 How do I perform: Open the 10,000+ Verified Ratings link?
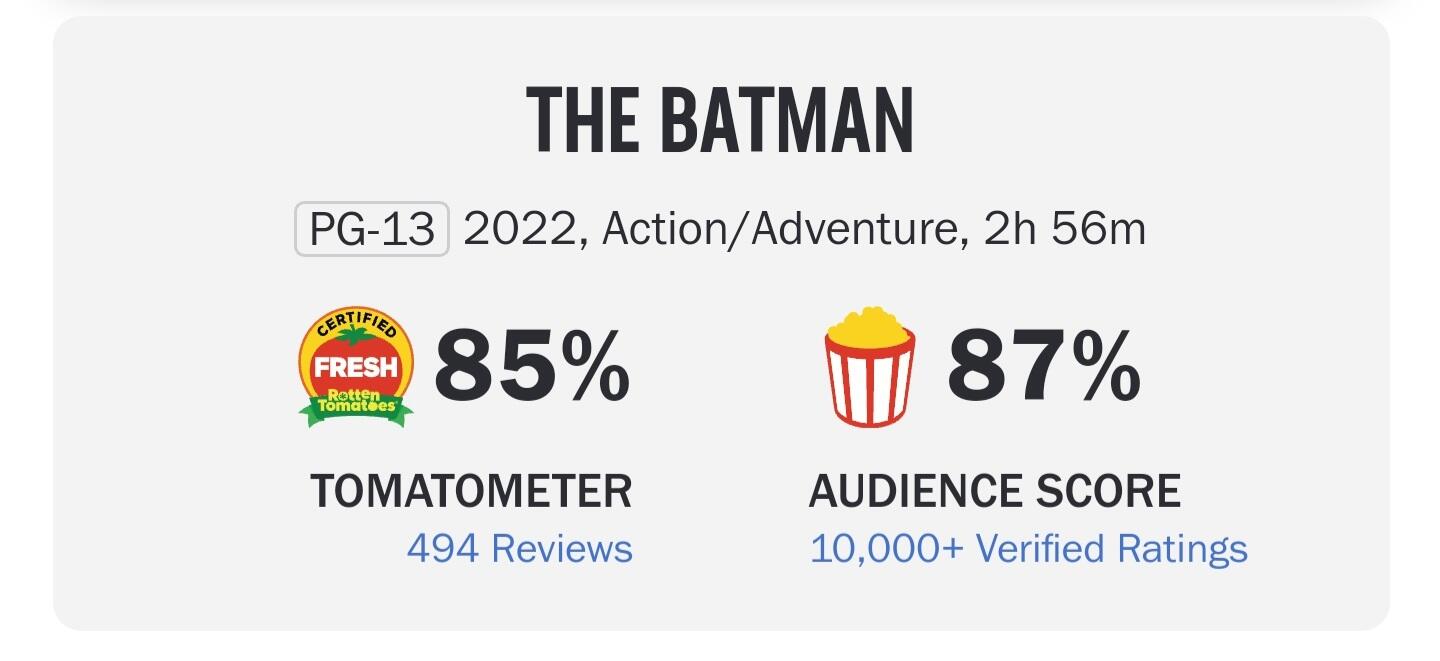pyautogui.click(x=1028, y=549)
